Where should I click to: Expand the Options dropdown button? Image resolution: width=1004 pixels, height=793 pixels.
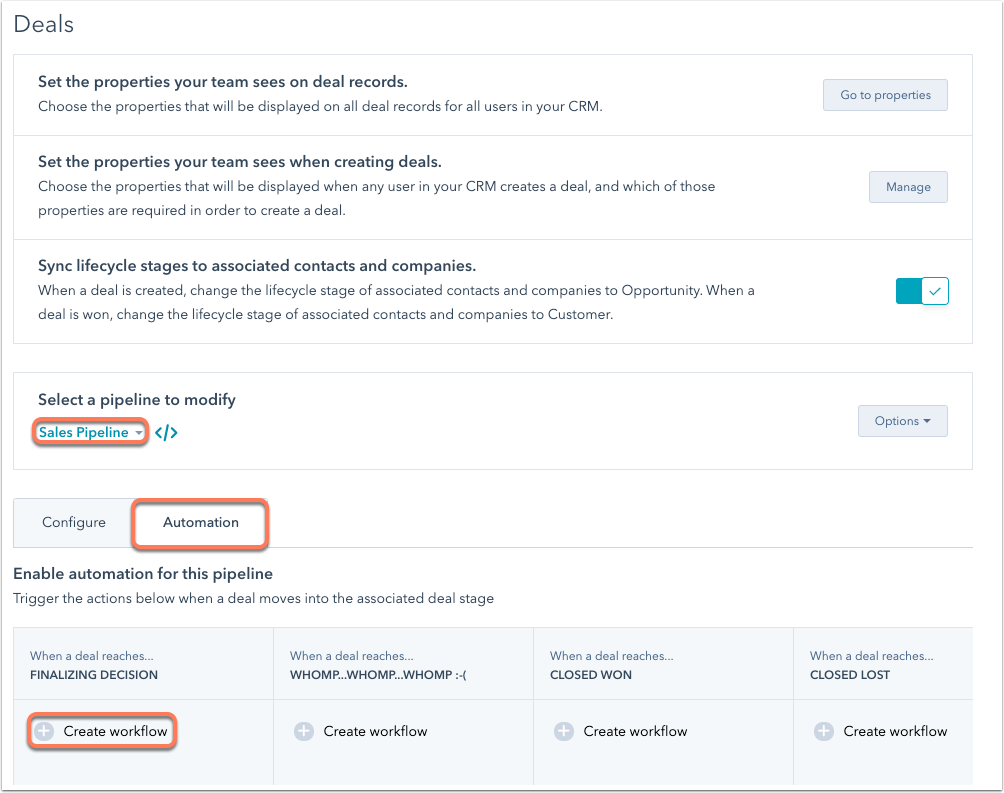902,421
